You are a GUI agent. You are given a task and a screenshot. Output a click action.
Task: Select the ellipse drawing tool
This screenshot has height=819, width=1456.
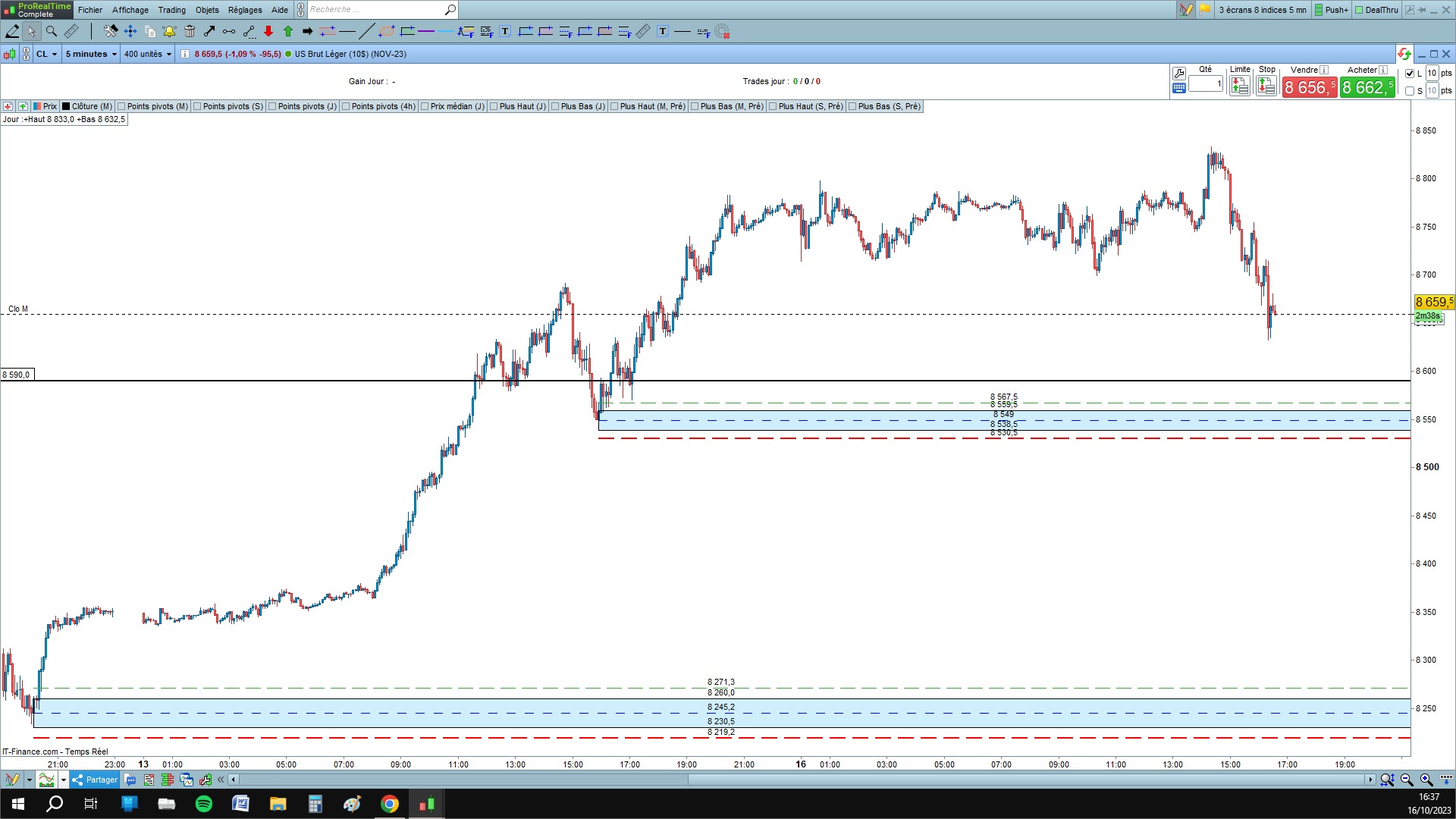click(387, 31)
